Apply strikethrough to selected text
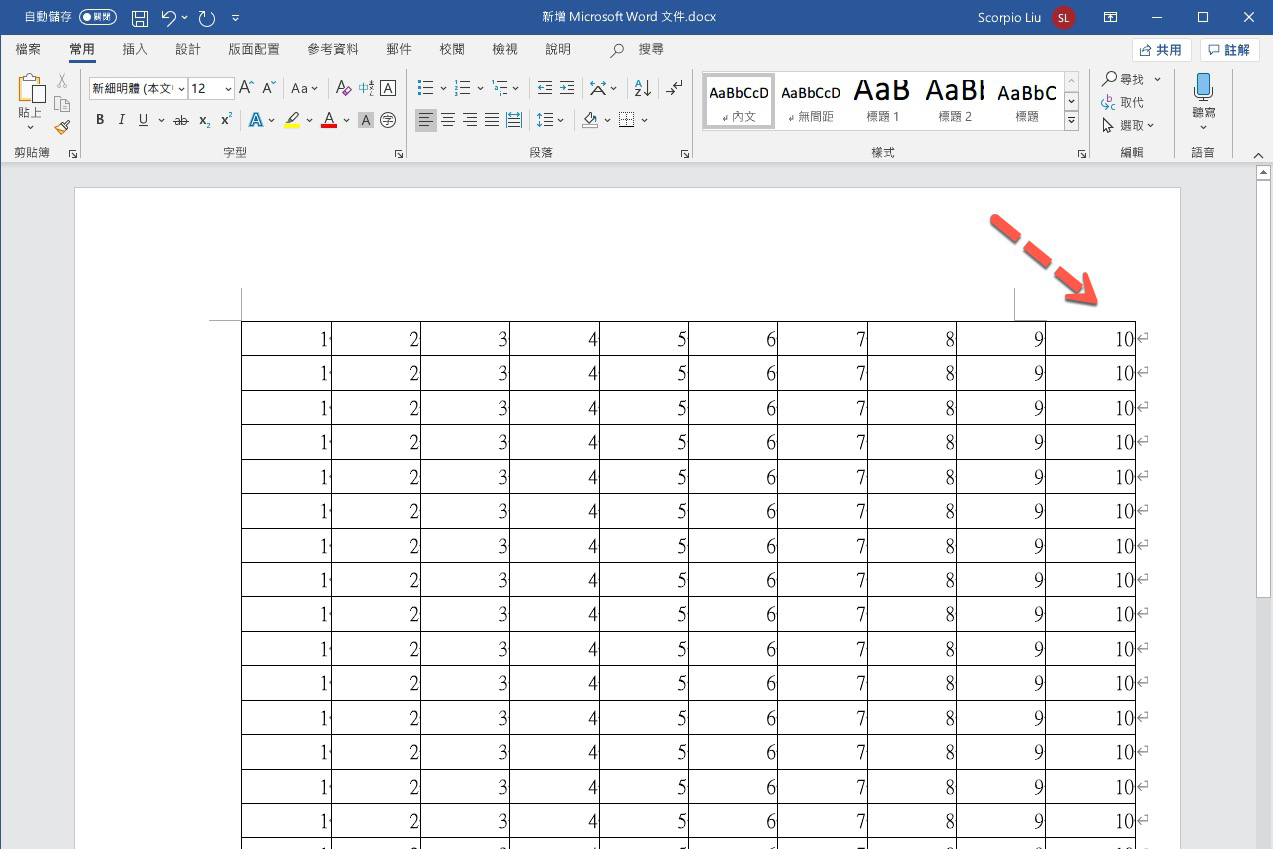Screen dimensions: 1273x849 pyautogui.click(x=181, y=119)
